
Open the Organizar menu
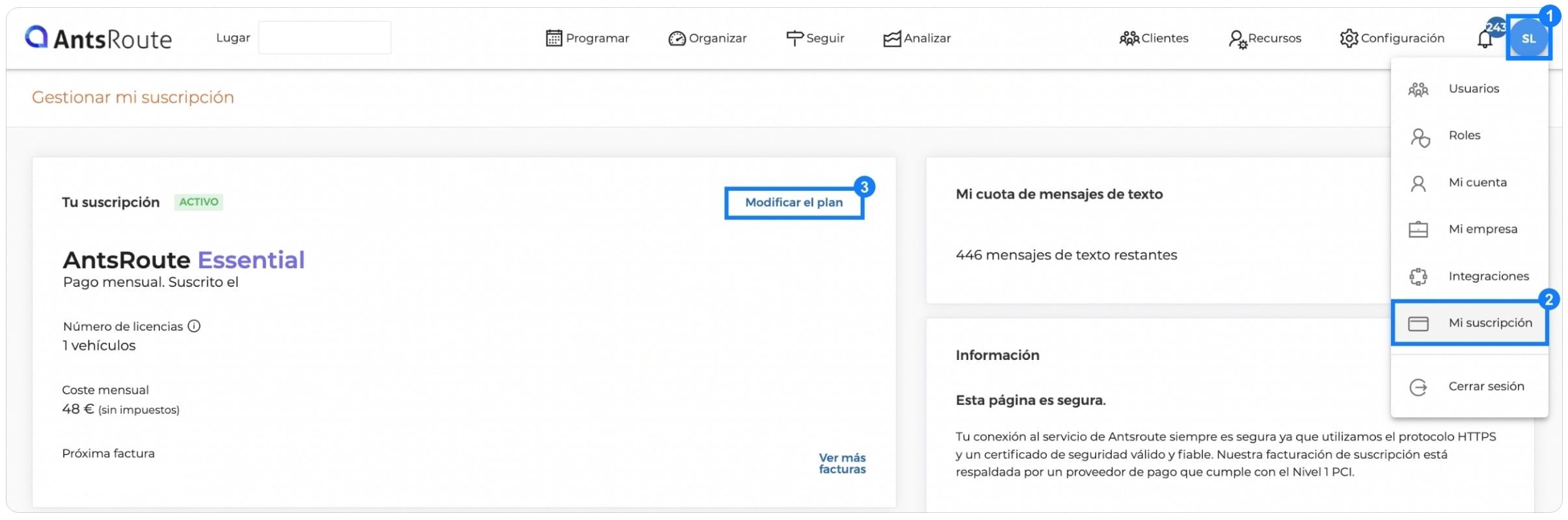708,39
